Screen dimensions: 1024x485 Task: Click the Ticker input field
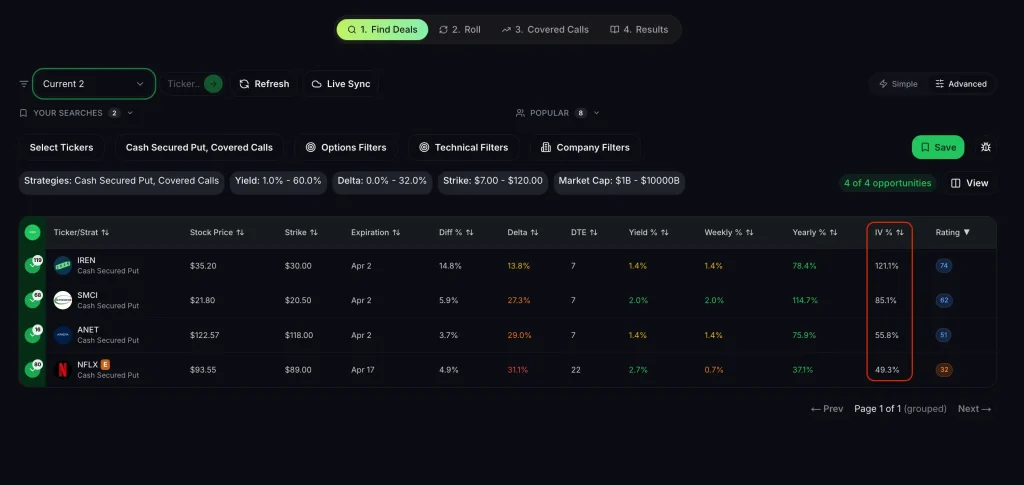(x=183, y=84)
